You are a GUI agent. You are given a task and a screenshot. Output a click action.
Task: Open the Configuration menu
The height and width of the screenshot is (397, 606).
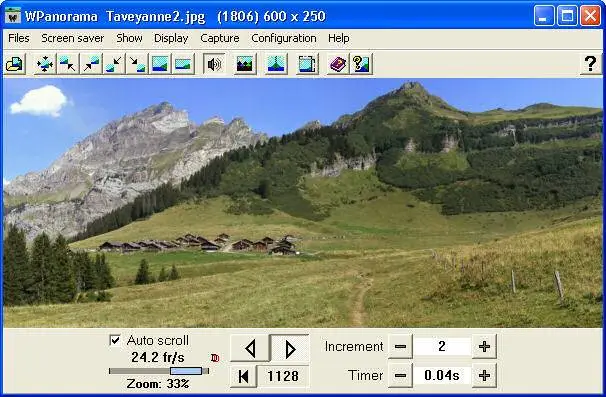pyautogui.click(x=284, y=38)
